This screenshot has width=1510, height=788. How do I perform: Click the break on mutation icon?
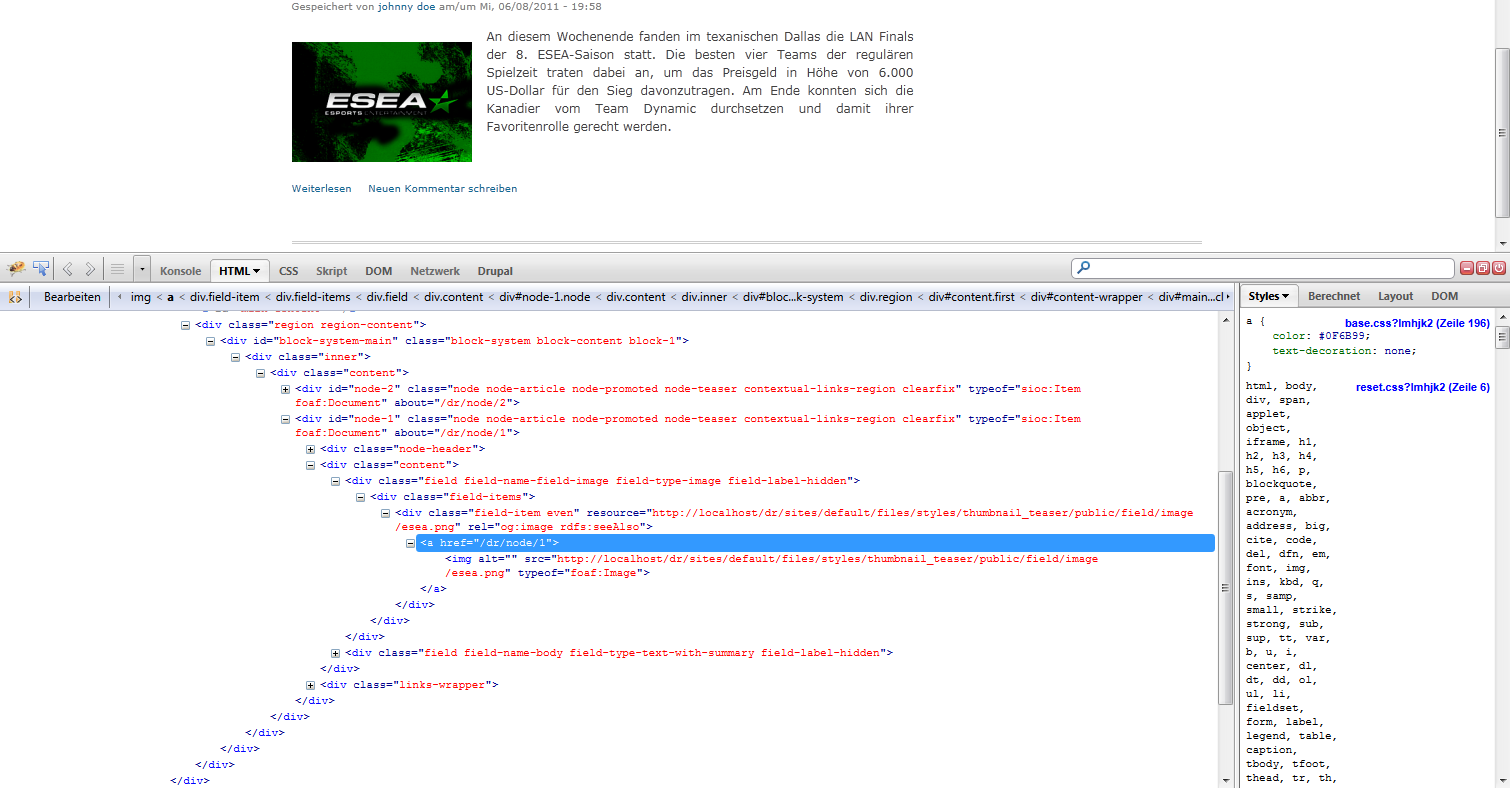pyautogui.click(x=15, y=297)
